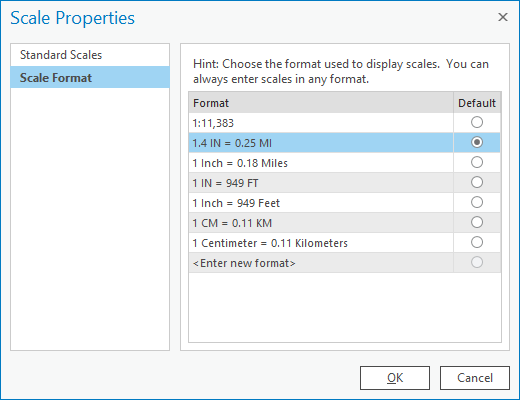This screenshot has height=400, width=520.
Task: Confirm changes with the OK button
Action: click(x=395, y=378)
